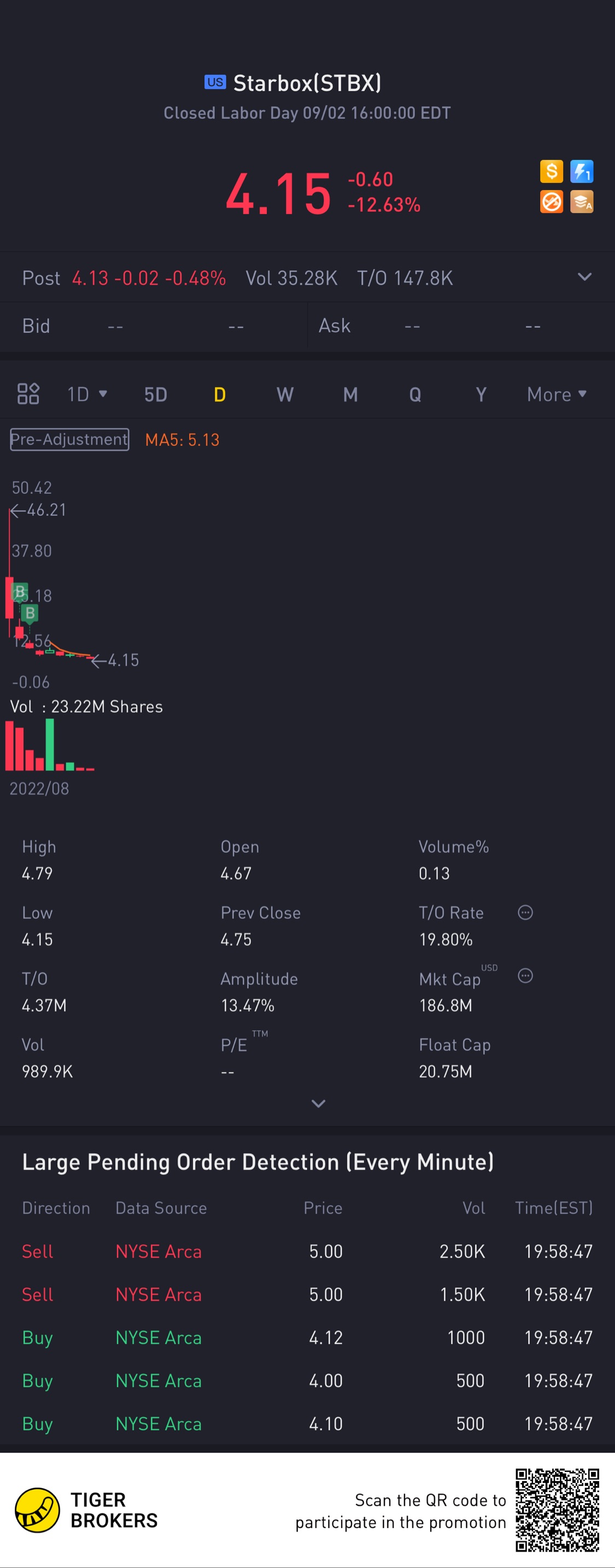Toggle the Pre-Adjustment price setting
Viewport: 615px width, 1568px height.
pos(69,439)
